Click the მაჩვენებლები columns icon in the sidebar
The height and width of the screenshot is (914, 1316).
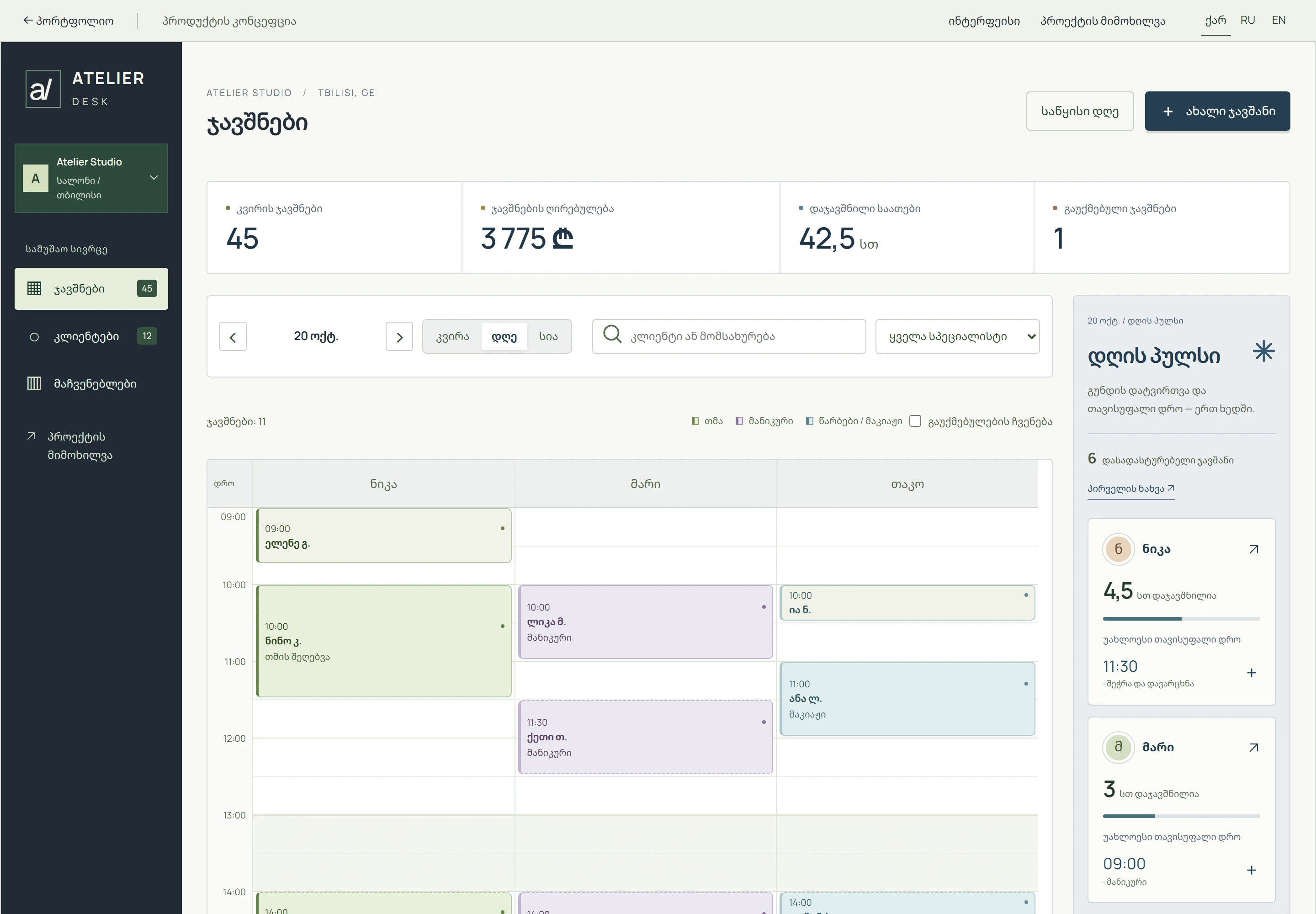[x=34, y=384]
